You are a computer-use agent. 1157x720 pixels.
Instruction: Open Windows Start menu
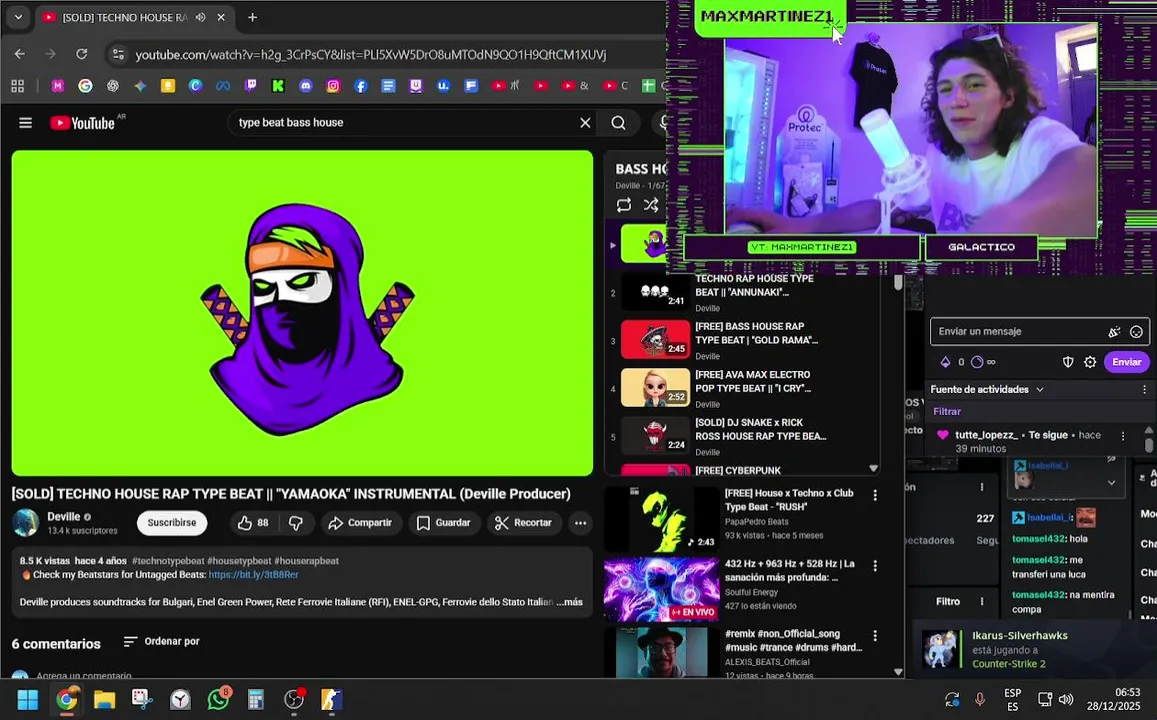pyautogui.click(x=28, y=699)
